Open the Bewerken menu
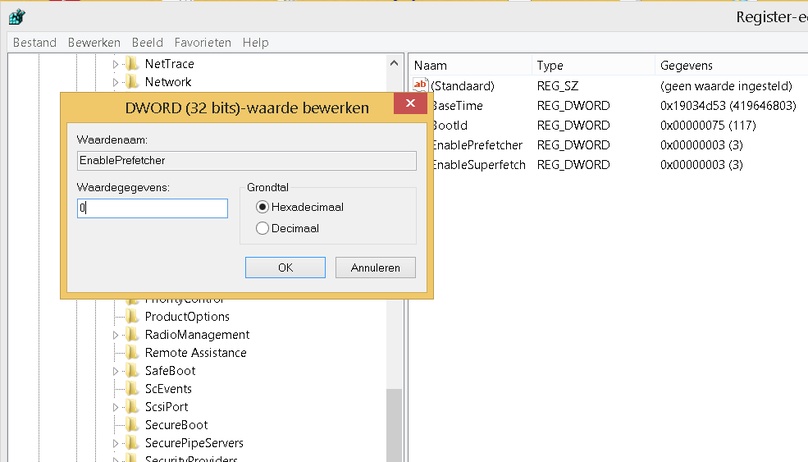The height and width of the screenshot is (462, 808). click(x=94, y=42)
